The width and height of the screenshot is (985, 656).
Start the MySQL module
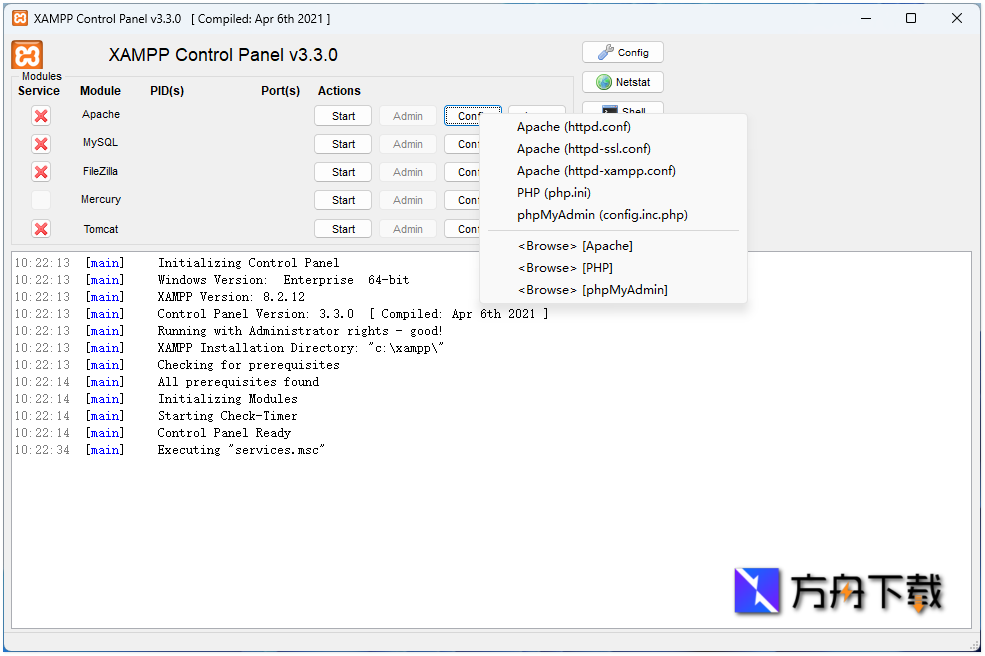coord(343,144)
